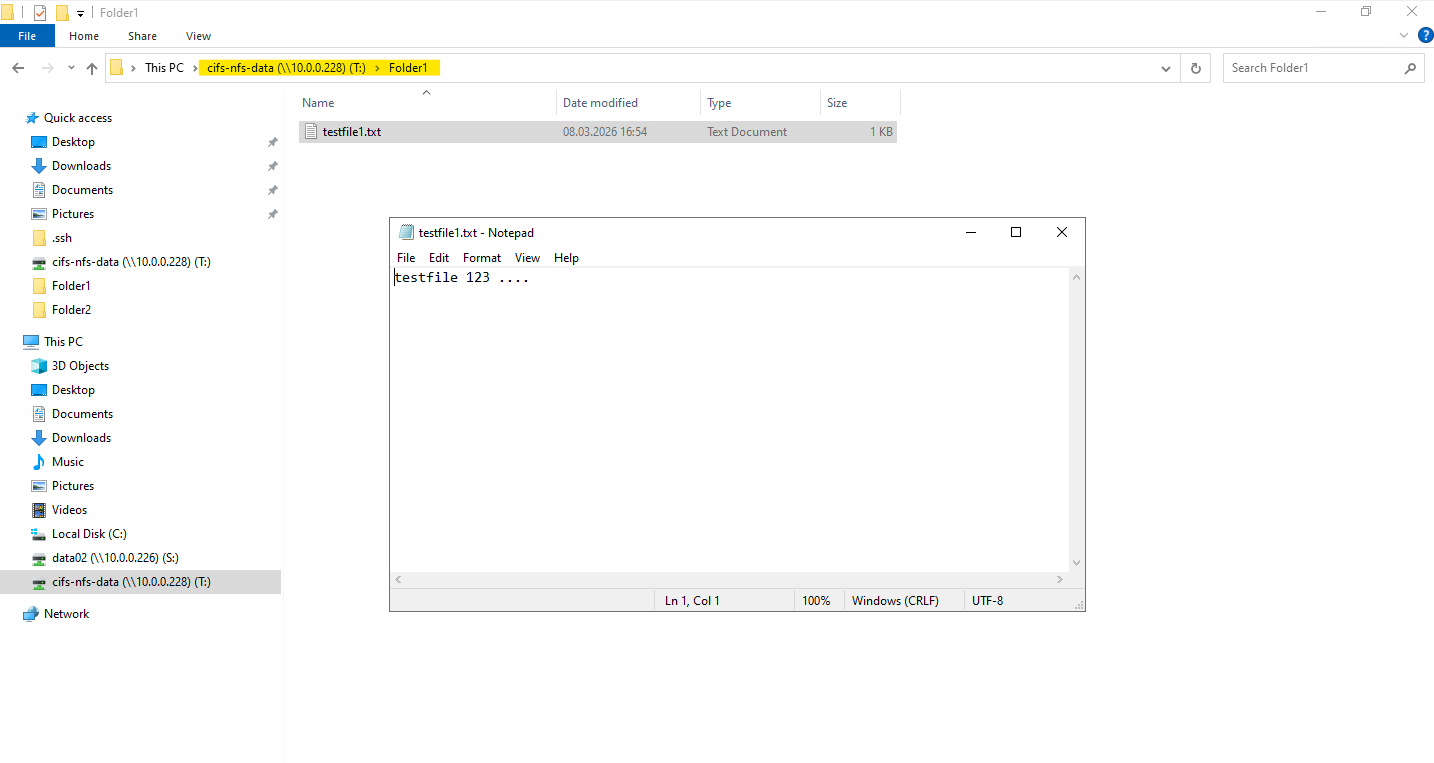The width and height of the screenshot is (1434, 763).
Task: Unpin Desktop from Quick access pin icon
Action: (x=272, y=142)
